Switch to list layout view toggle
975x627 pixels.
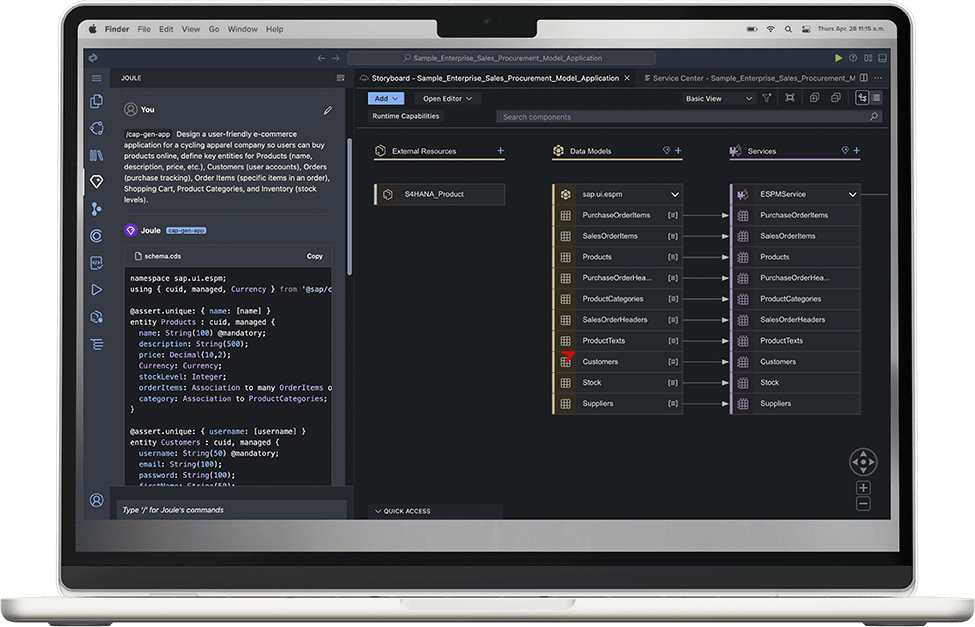click(x=876, y=98)
